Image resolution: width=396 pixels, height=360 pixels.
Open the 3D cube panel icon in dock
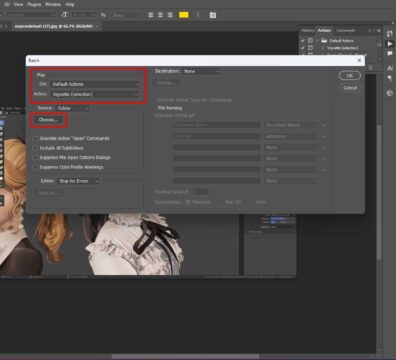pyautogui.click(x=389, y=93)
